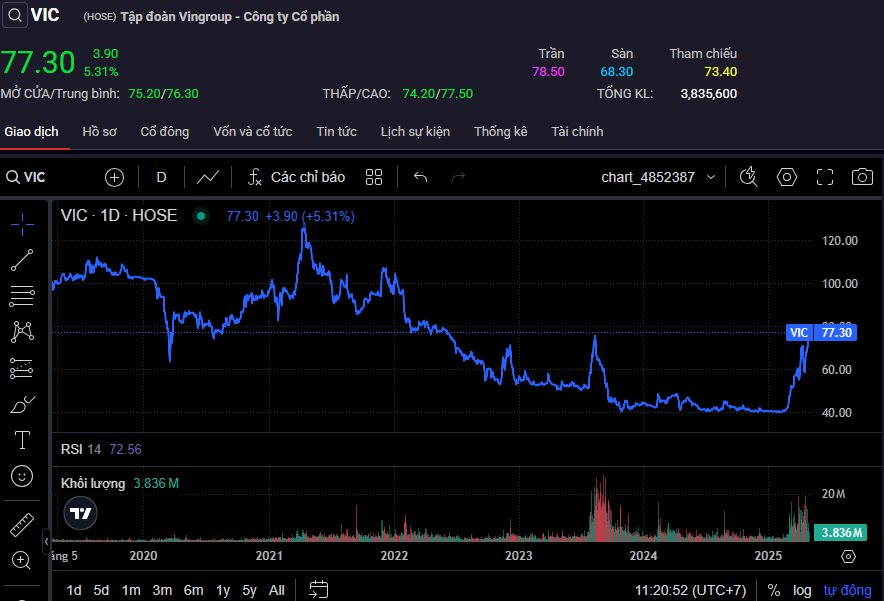Open the D timeframe interval selector

click(x=161, y=177)
